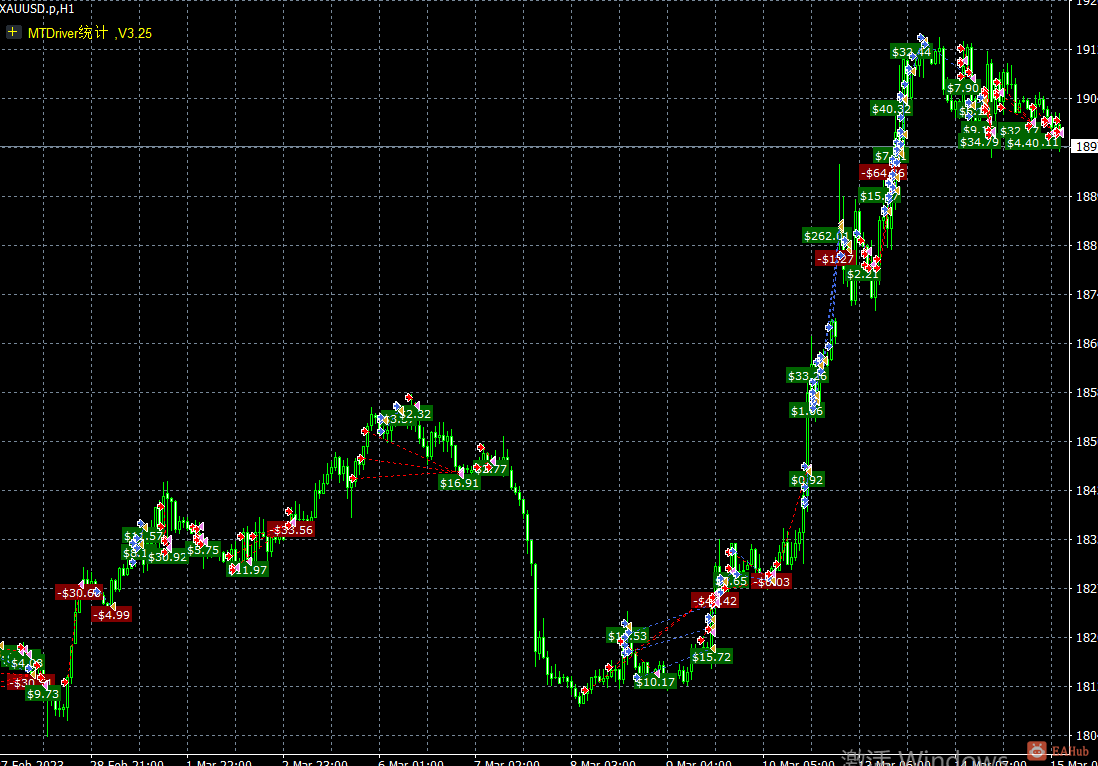
Task: Select the $30.92 profit label
Action: coord(167,557)
